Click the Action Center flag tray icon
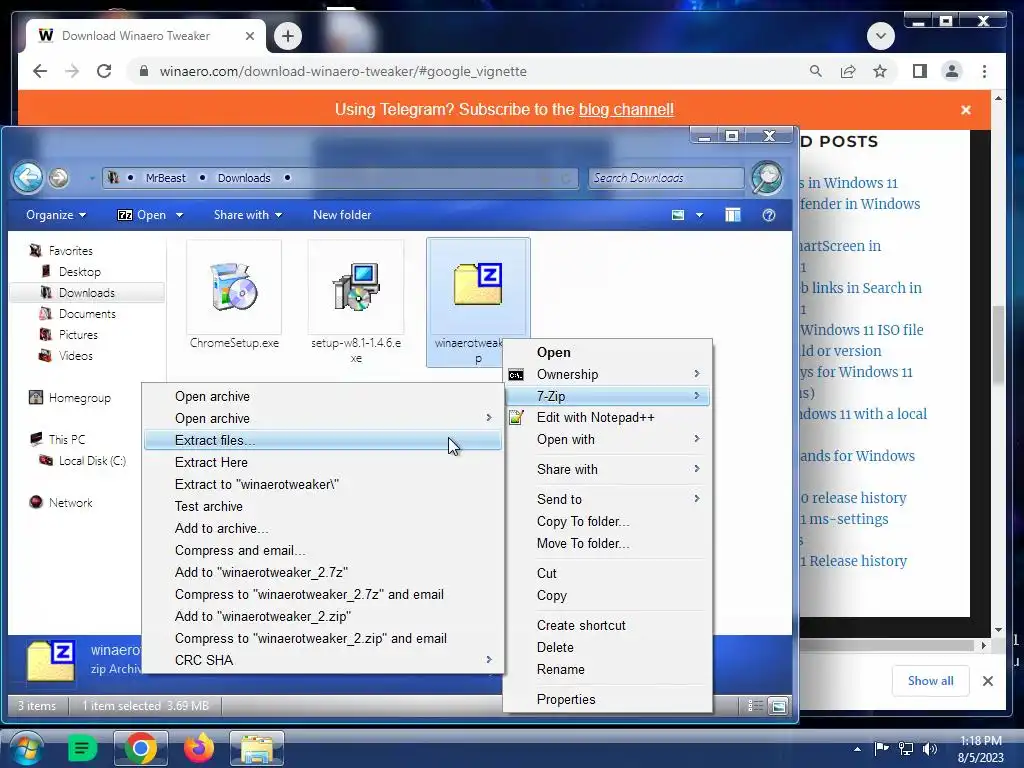The width and height of the screenshot is (1024, 768). 881,749
